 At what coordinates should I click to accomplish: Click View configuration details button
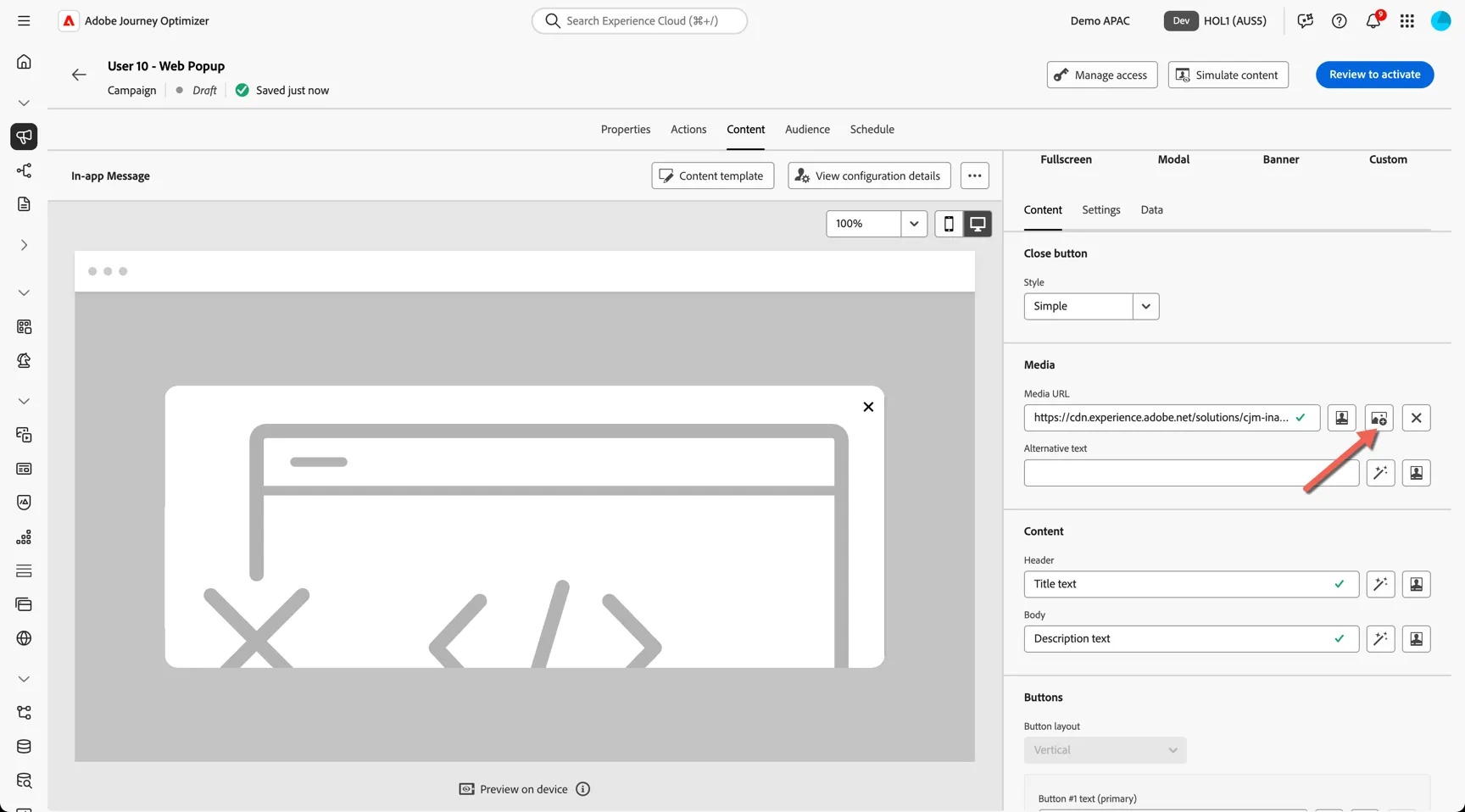tap(869, 175)
